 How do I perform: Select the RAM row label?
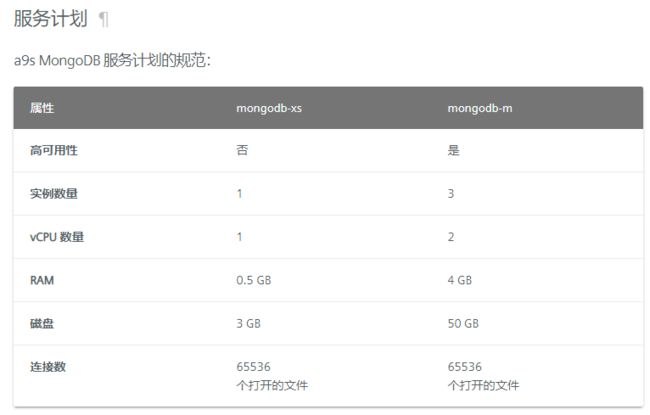(x=42, y=280)
